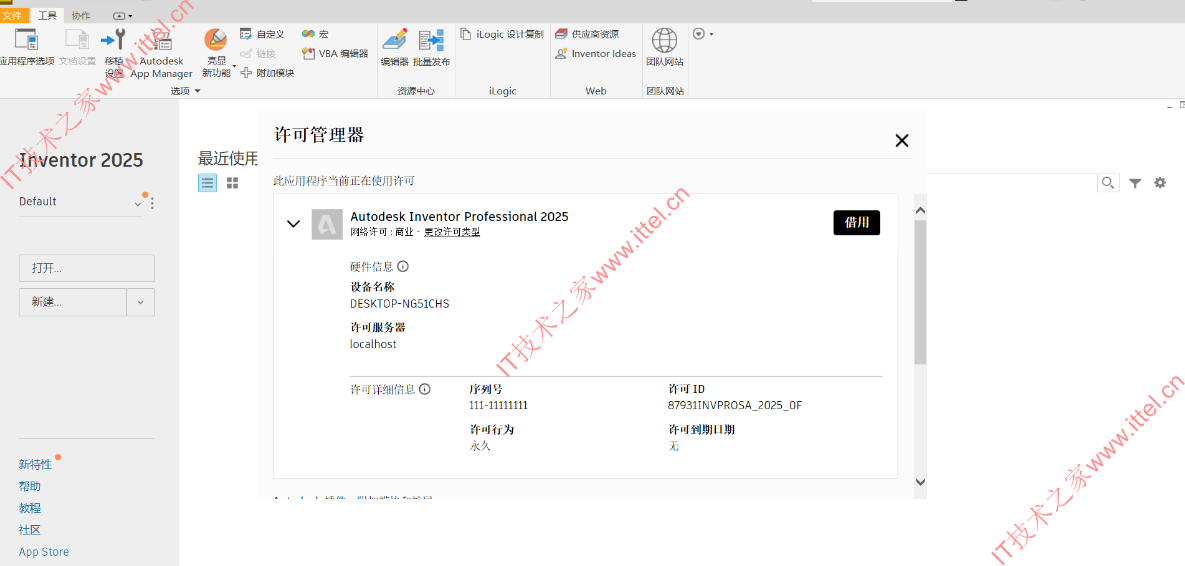Open ribbon panel display dropdown at right
Image resolution: width=1185 pixels, height=566 pixels.
703,34
